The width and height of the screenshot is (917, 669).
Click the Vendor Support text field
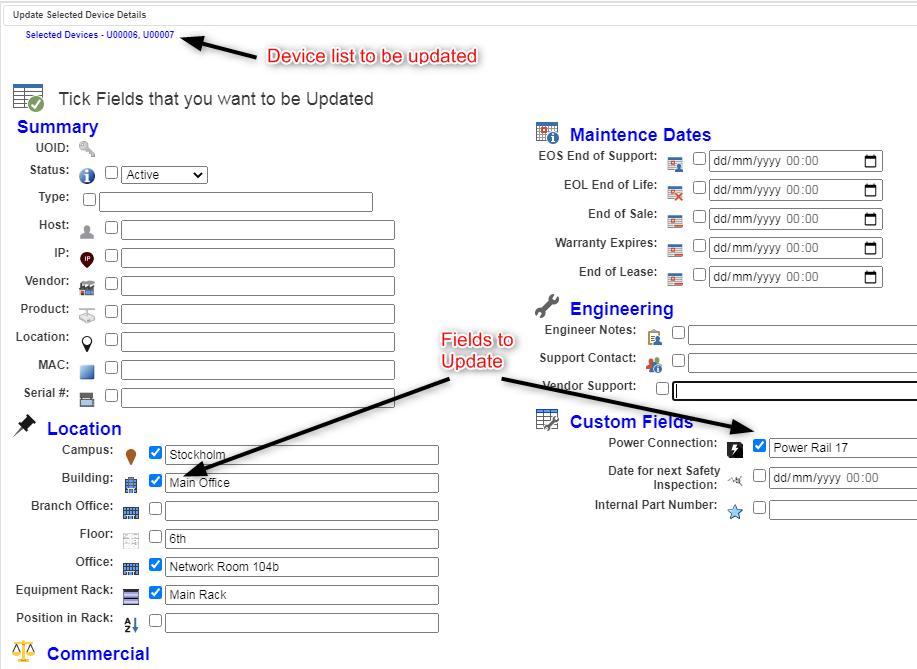click(x=795, y=391)
